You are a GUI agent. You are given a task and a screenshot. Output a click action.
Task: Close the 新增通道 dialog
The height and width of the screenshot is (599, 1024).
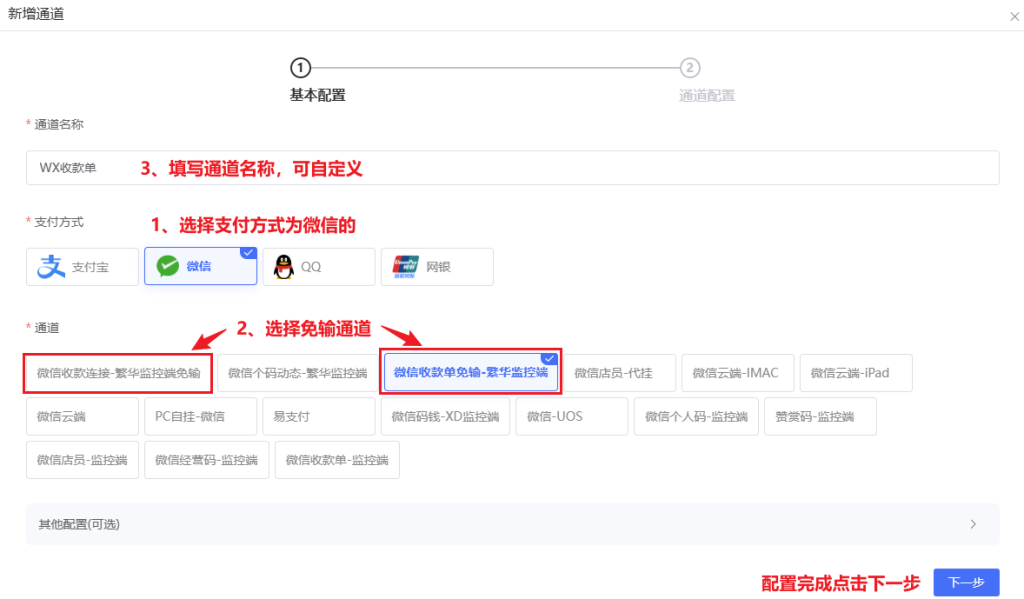pos(1014,16)
